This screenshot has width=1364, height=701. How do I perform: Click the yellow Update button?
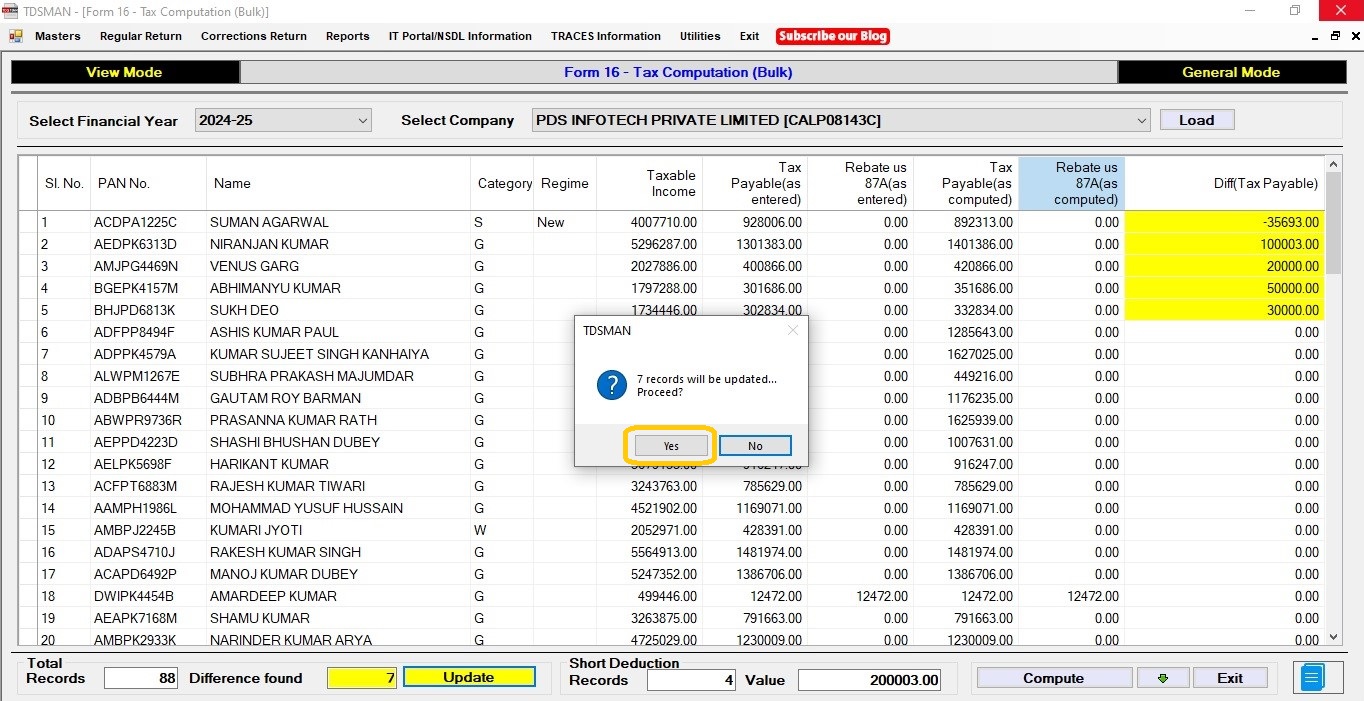click(469, 677)
